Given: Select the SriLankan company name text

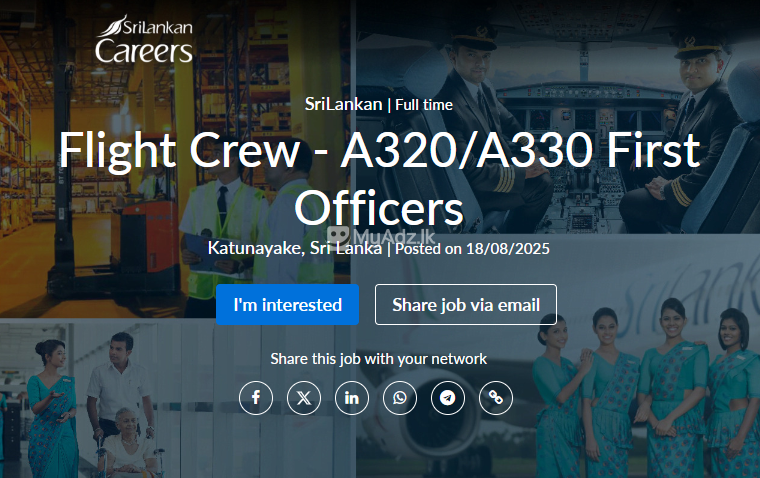Looking at the screenshot, I should click(343, 104).
